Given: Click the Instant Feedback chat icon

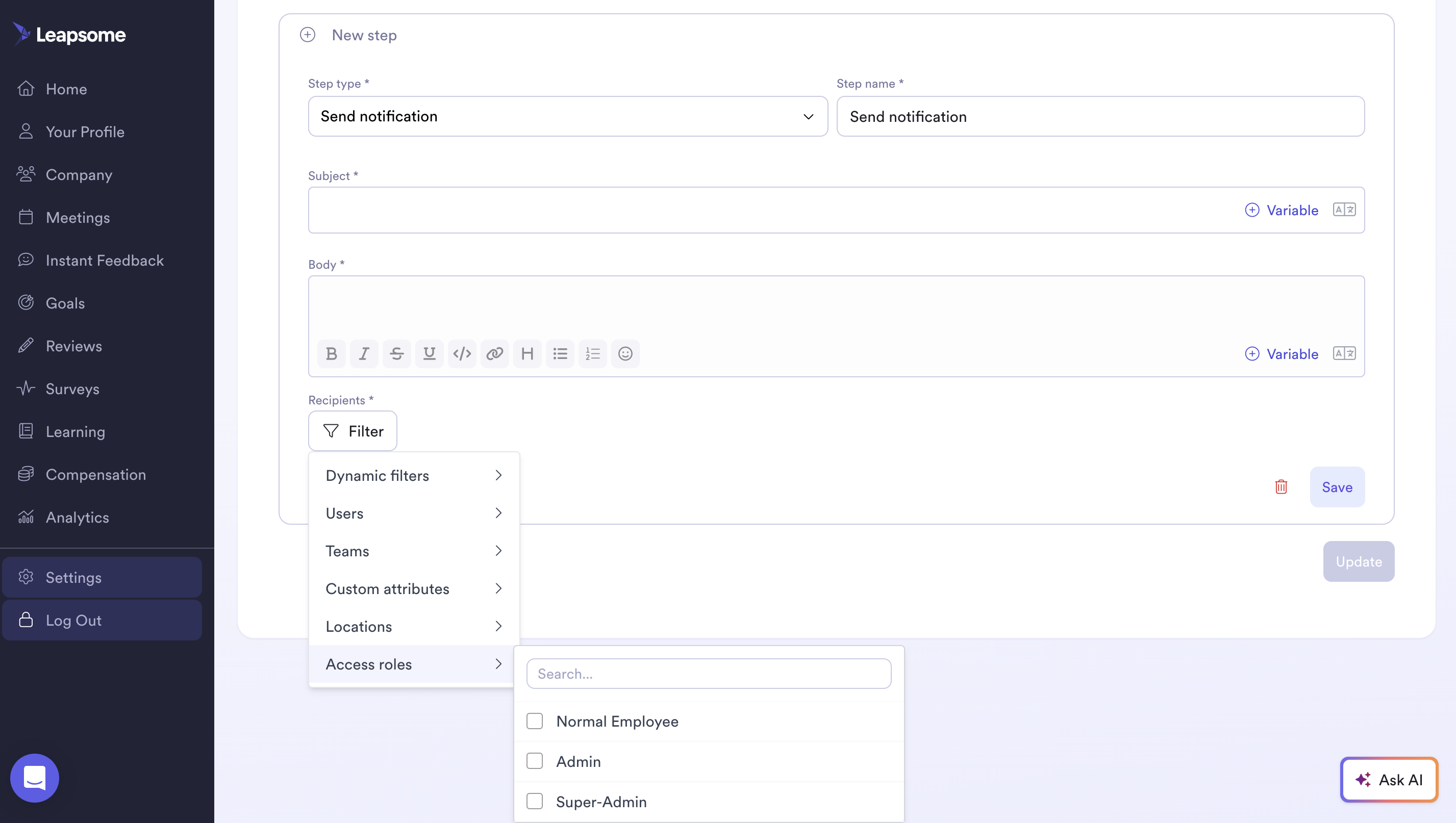Looking at the screenshot, I should tap(26, 260).
